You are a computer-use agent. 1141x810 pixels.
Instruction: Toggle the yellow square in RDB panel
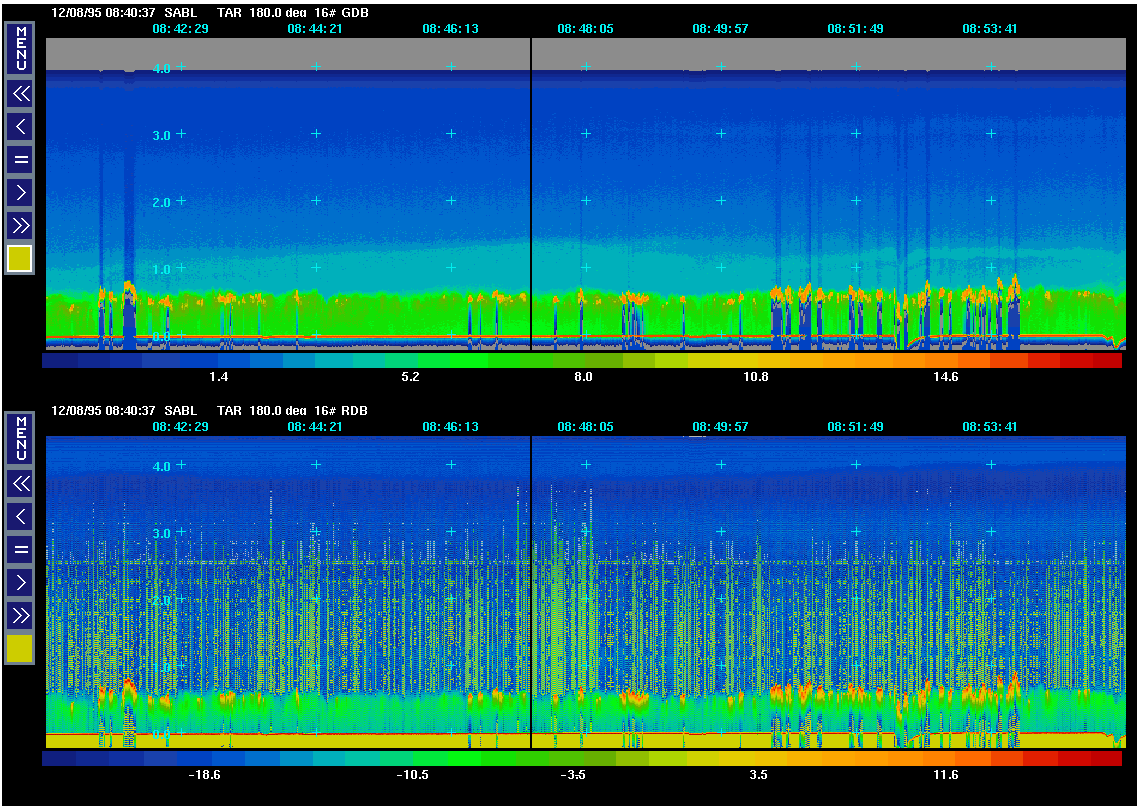(x=20, y=649)
